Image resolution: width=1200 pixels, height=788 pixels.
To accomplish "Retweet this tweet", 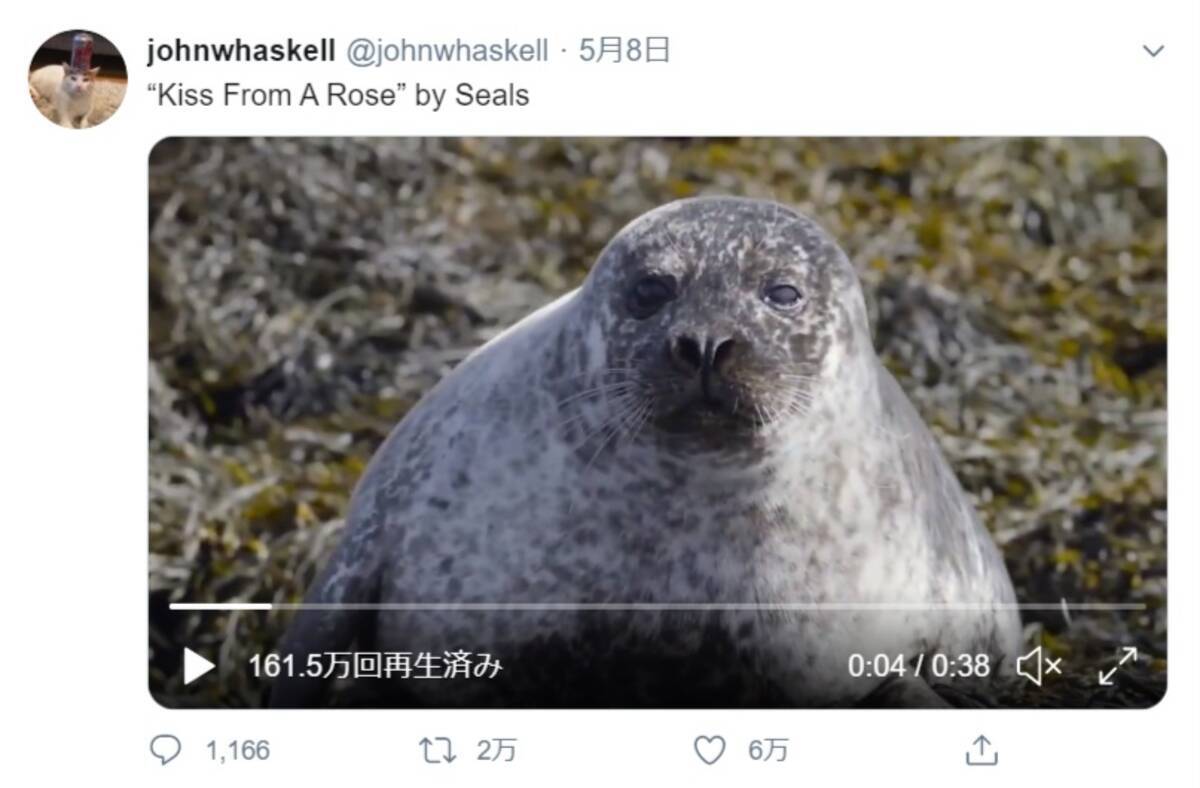I will tap(437, 750).
